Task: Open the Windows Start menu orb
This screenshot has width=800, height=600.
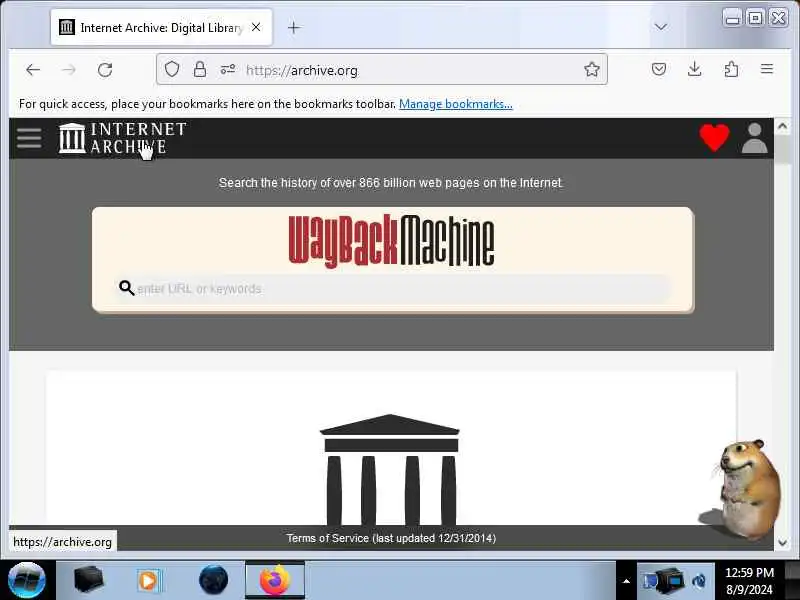Action: tap(27, 581)
